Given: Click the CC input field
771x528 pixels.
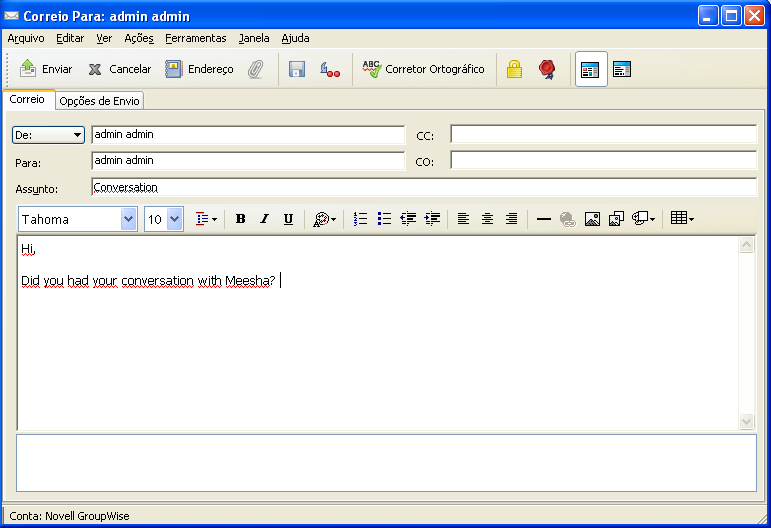Looking at the screenshot, I should (603, 134).
